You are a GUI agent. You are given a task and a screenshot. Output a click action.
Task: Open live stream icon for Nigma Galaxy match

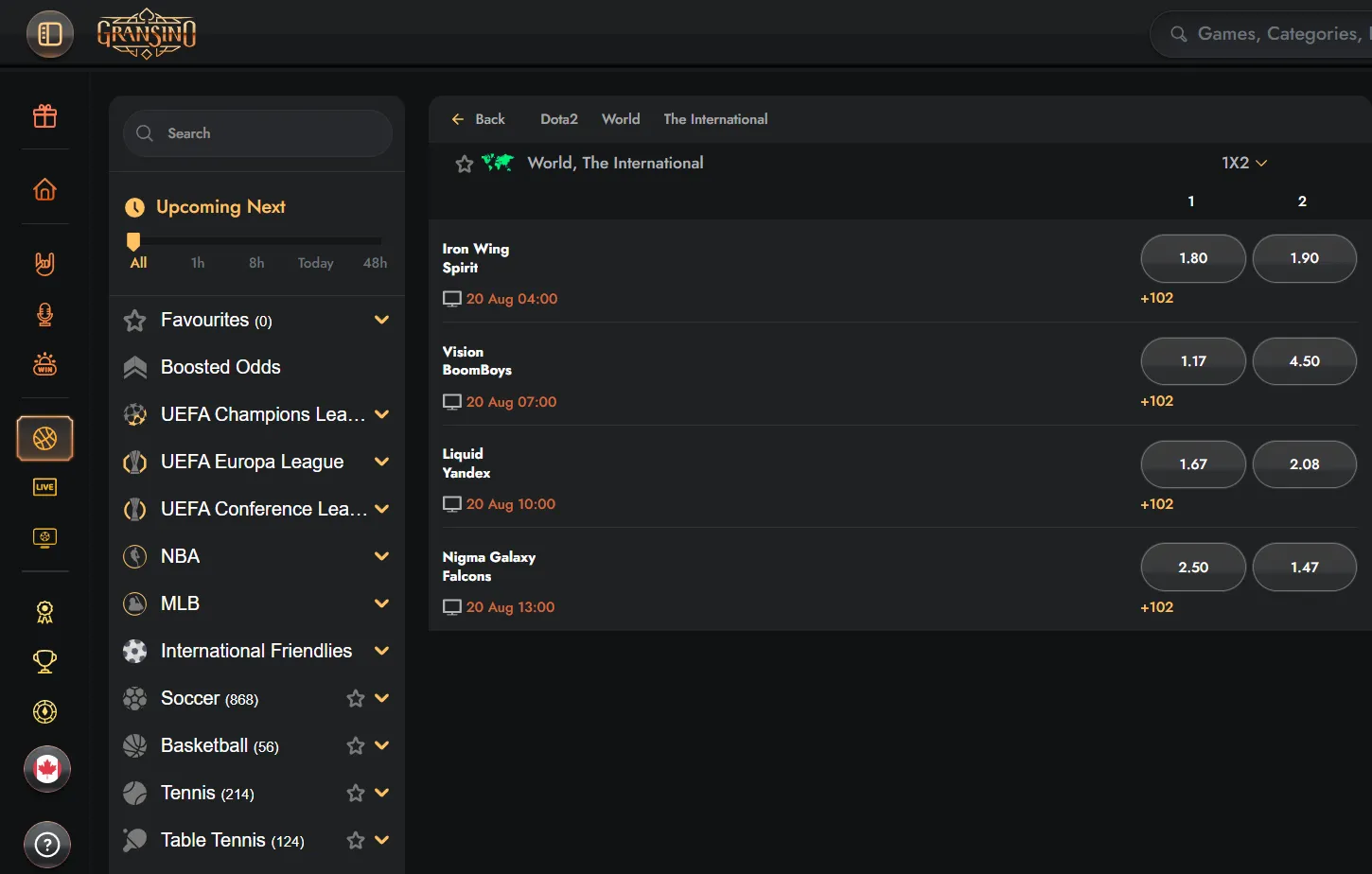click(x=452, y=607)
